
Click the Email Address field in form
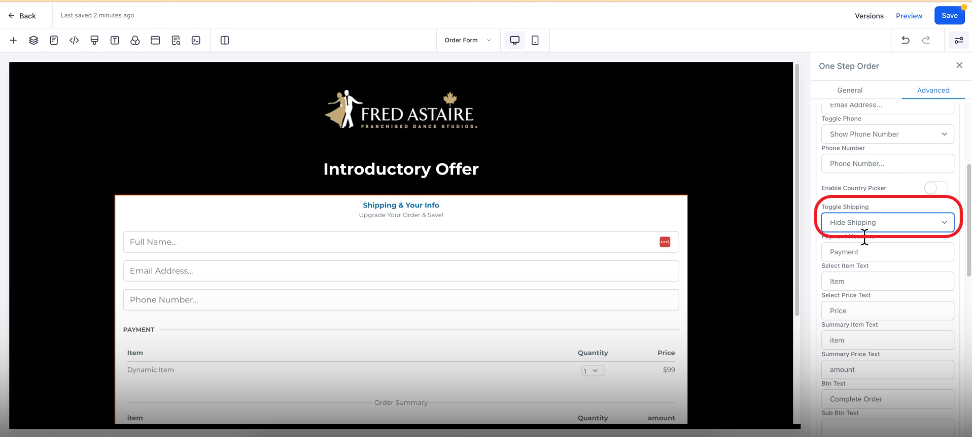tap(400, 271)
